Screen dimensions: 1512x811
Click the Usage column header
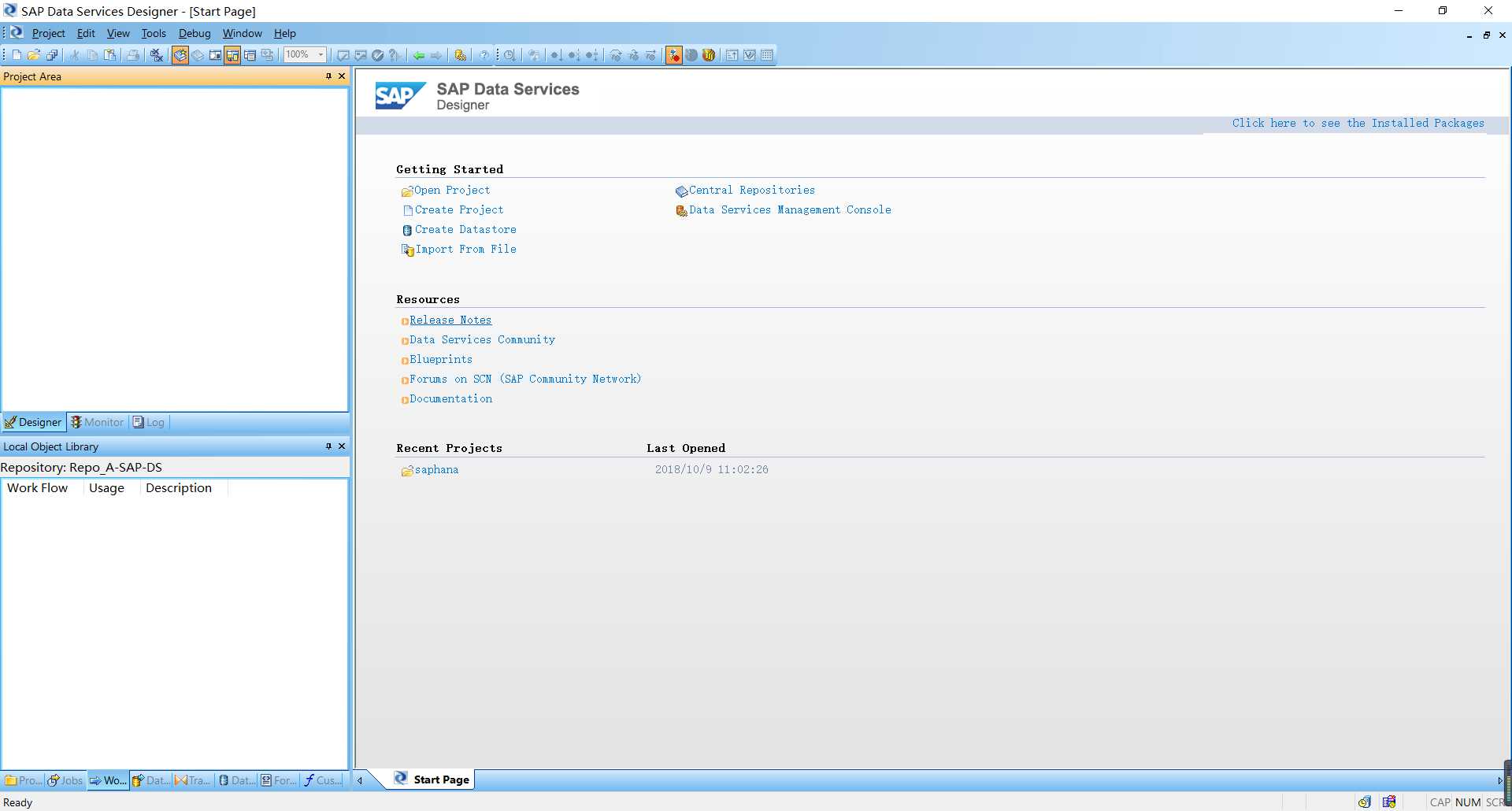tap(111, 488)
